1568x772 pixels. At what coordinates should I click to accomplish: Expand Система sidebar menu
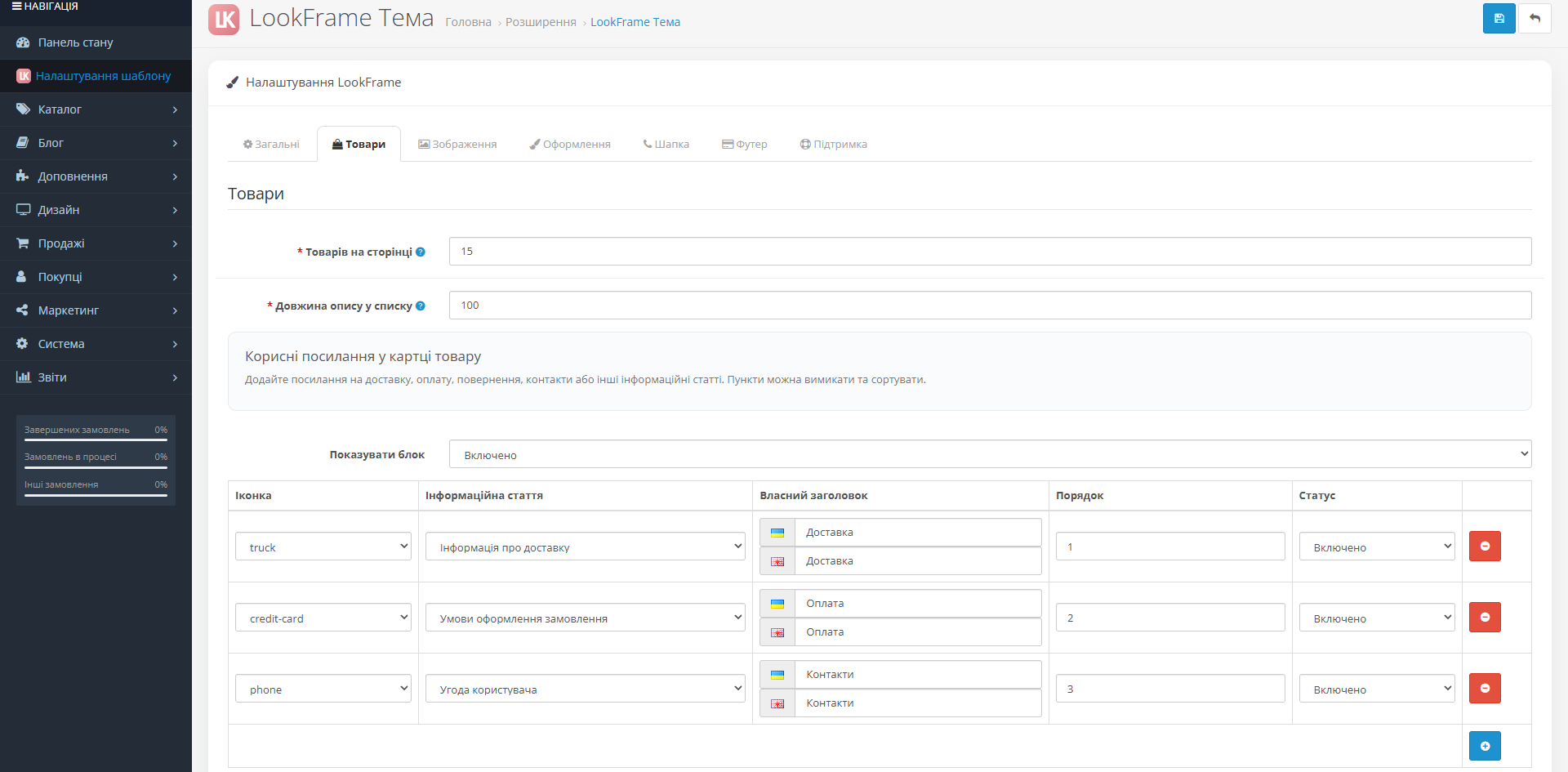(96, 344)
